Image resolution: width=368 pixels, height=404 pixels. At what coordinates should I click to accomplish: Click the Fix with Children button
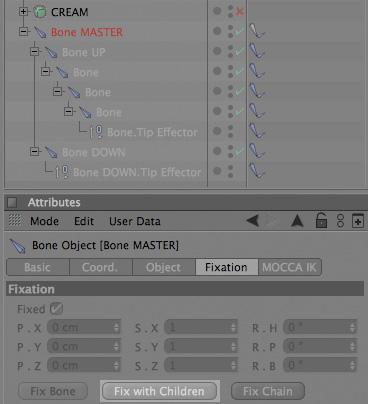(x=159, y=391)
